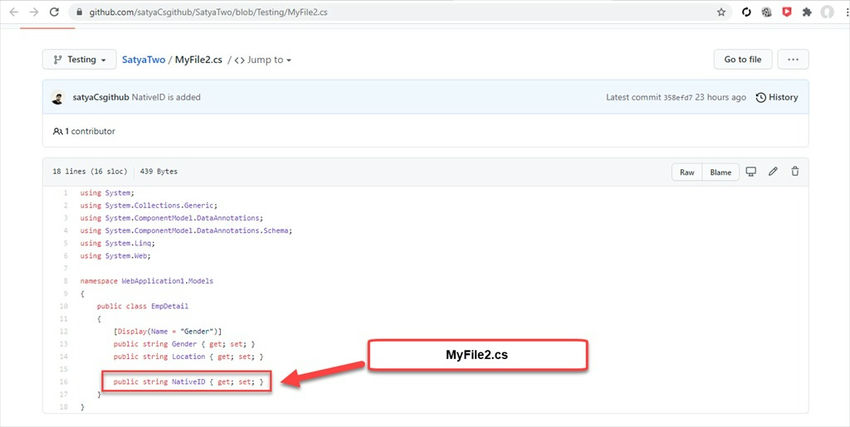View the file History

coord(777,98)
